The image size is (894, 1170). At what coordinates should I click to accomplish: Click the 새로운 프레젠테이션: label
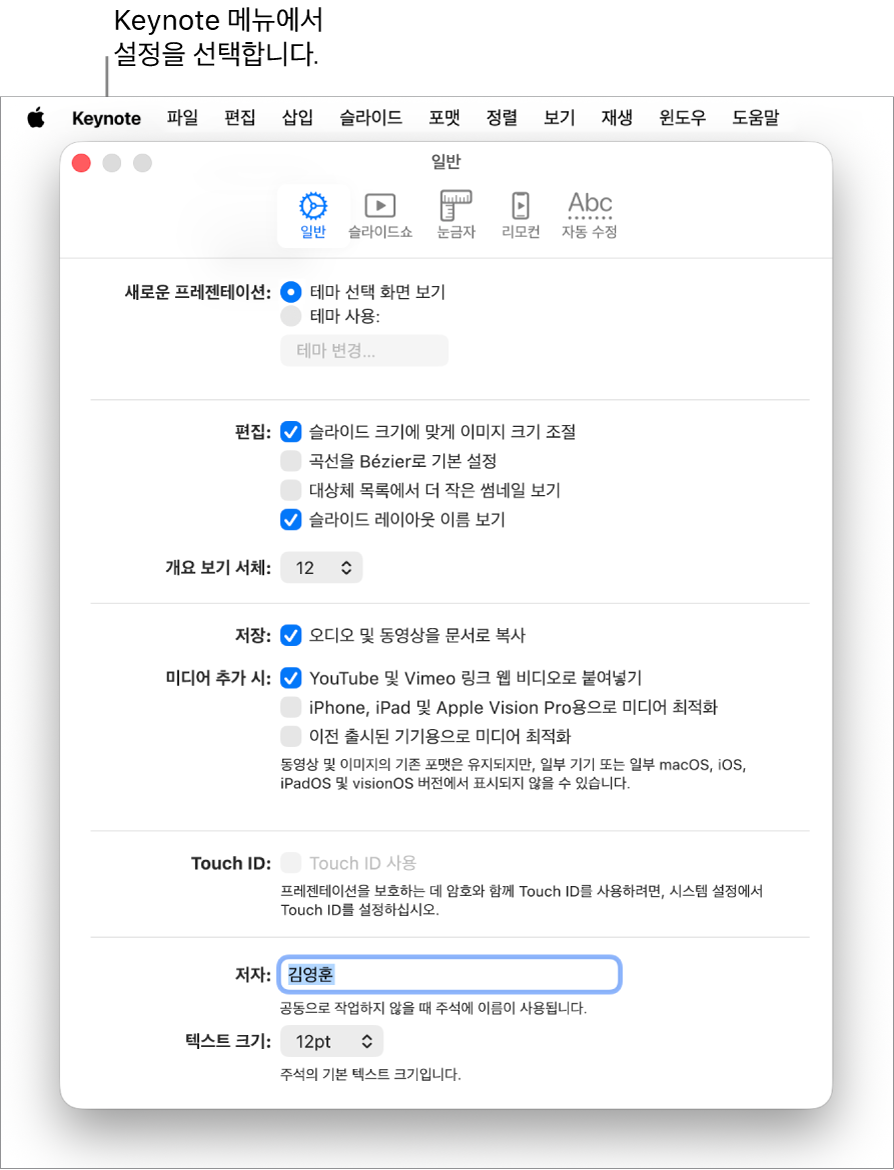(x=198, y=292)
